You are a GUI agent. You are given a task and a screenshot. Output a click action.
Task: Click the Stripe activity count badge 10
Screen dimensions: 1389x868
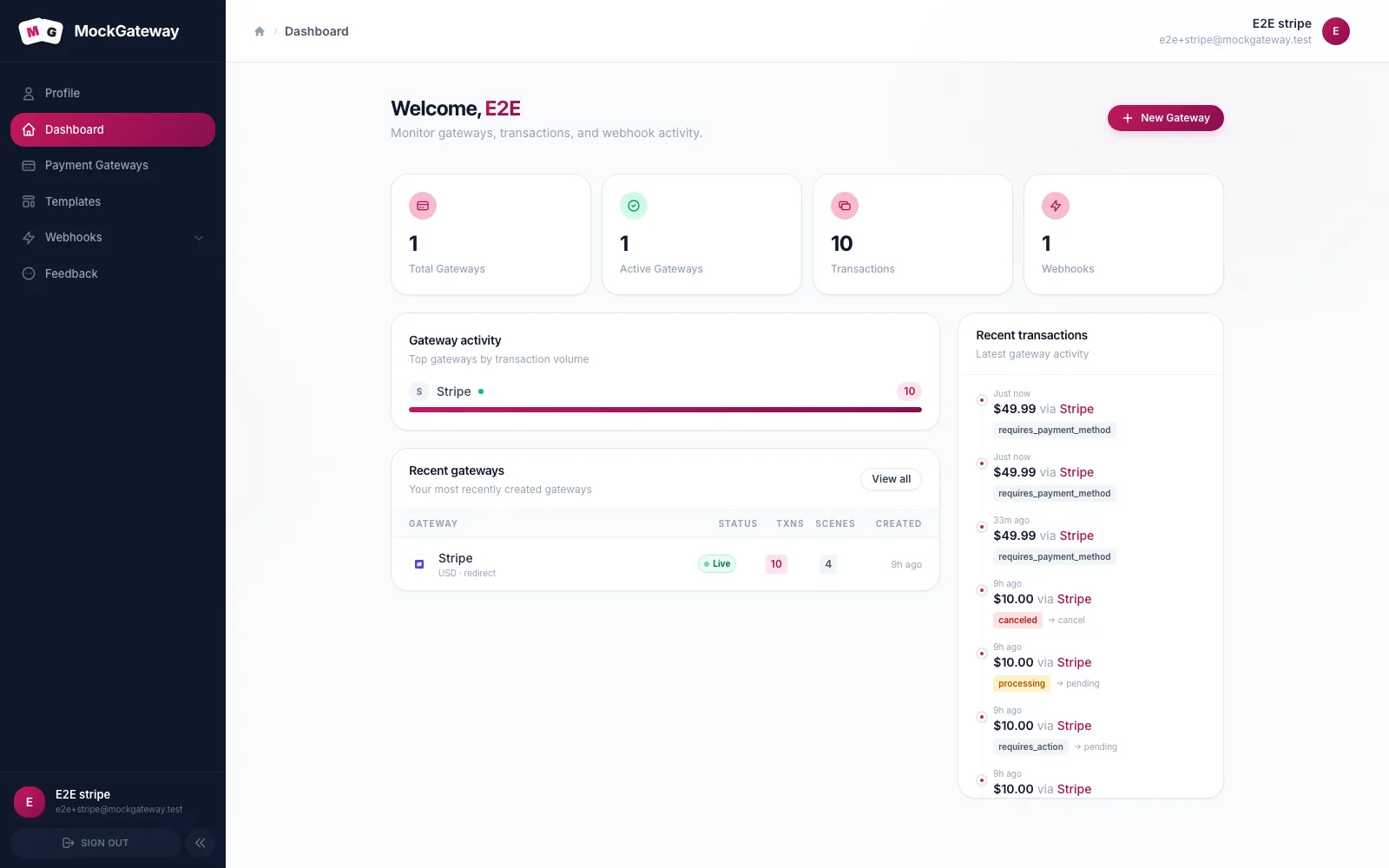pos(909,391)
